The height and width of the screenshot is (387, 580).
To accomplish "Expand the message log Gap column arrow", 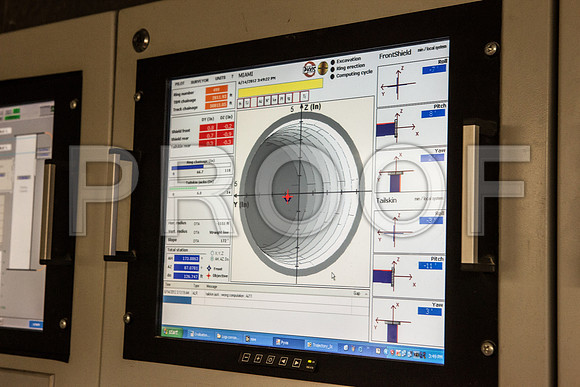I will [x=366, y=293].
